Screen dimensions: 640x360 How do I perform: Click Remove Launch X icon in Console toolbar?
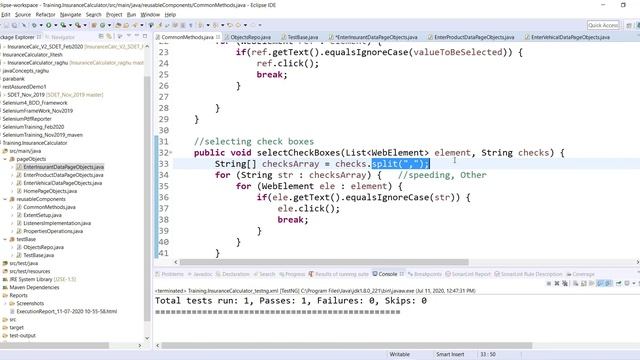(556, 283)
